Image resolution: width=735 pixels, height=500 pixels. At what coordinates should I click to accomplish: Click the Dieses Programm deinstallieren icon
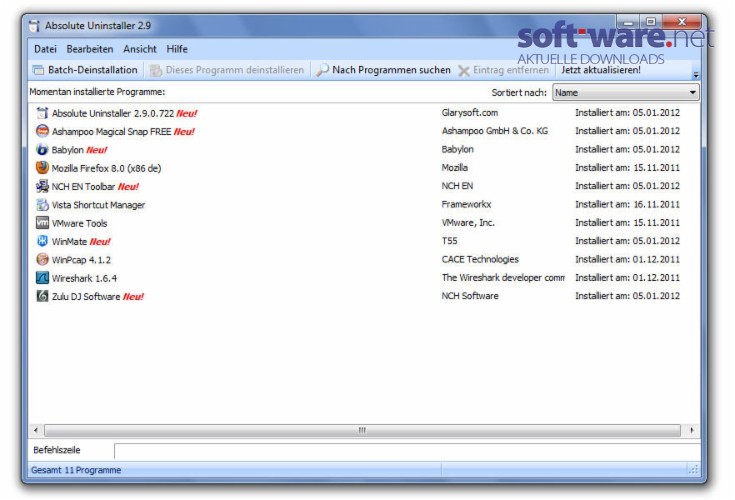pos(156,70)
